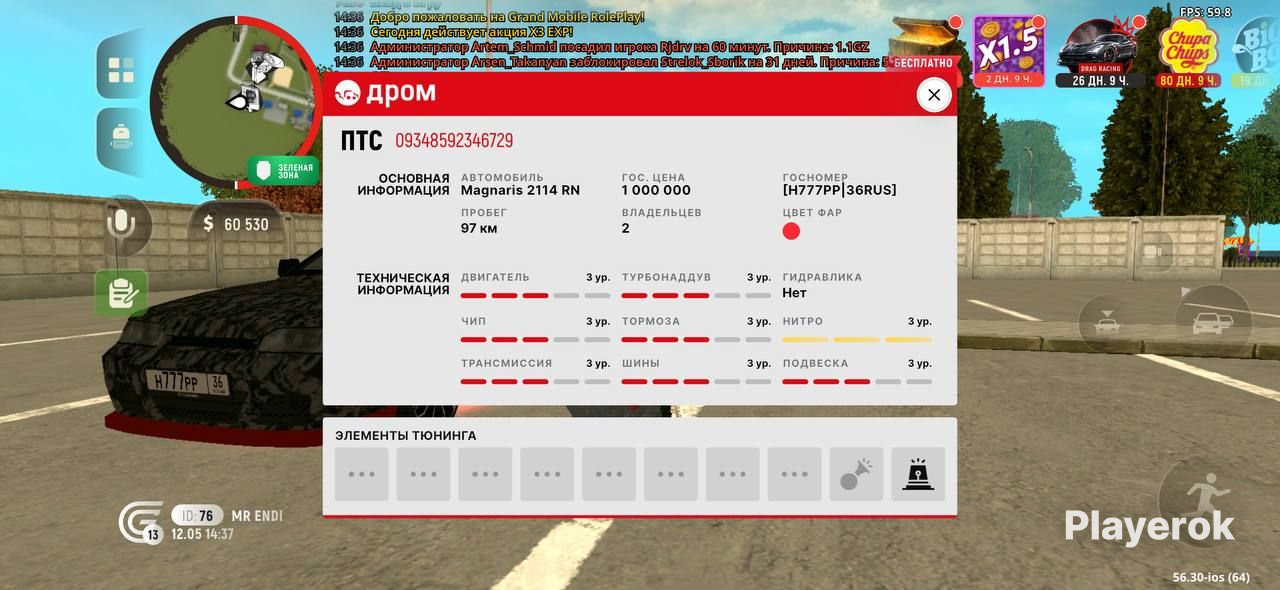Click the green zone badge
This screenshot has height=590, width=1280.
coord(284,170)
